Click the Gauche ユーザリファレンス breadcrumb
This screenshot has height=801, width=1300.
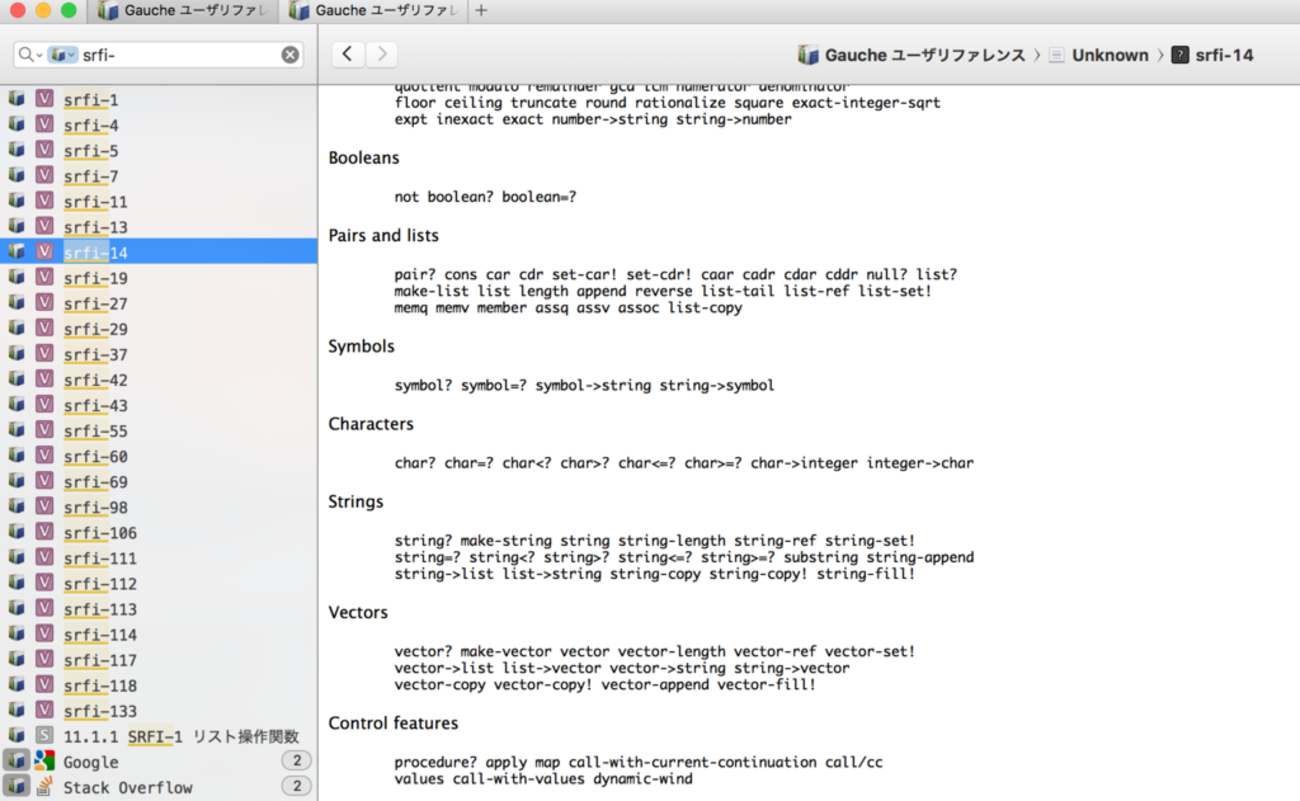(x=911, y=55)
